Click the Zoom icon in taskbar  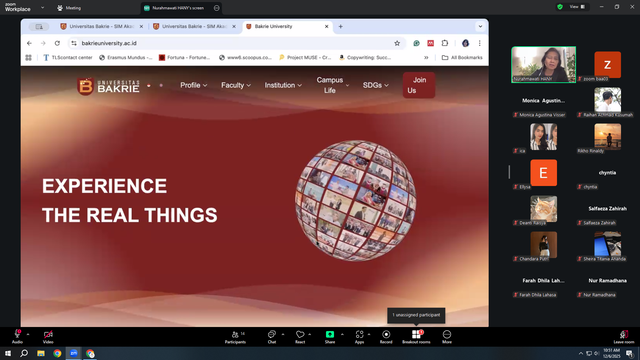(74, 353)
